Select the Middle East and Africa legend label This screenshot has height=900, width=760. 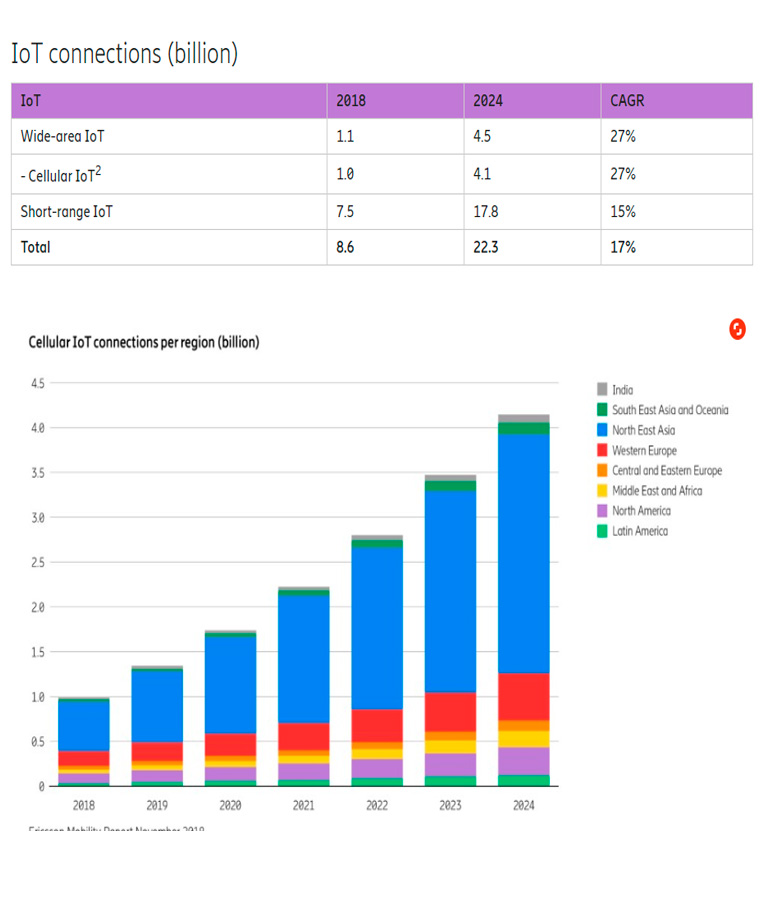657,491
